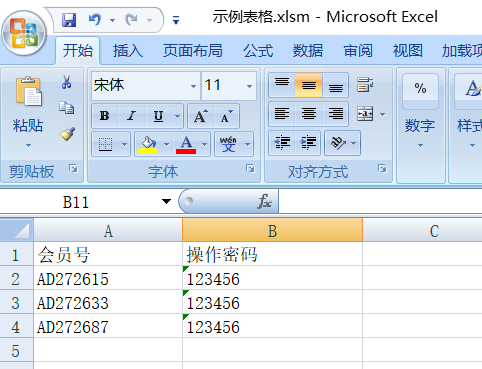Save the workbook with floppy icon
This screenshot has width=482, height=369.
point(69,20)
